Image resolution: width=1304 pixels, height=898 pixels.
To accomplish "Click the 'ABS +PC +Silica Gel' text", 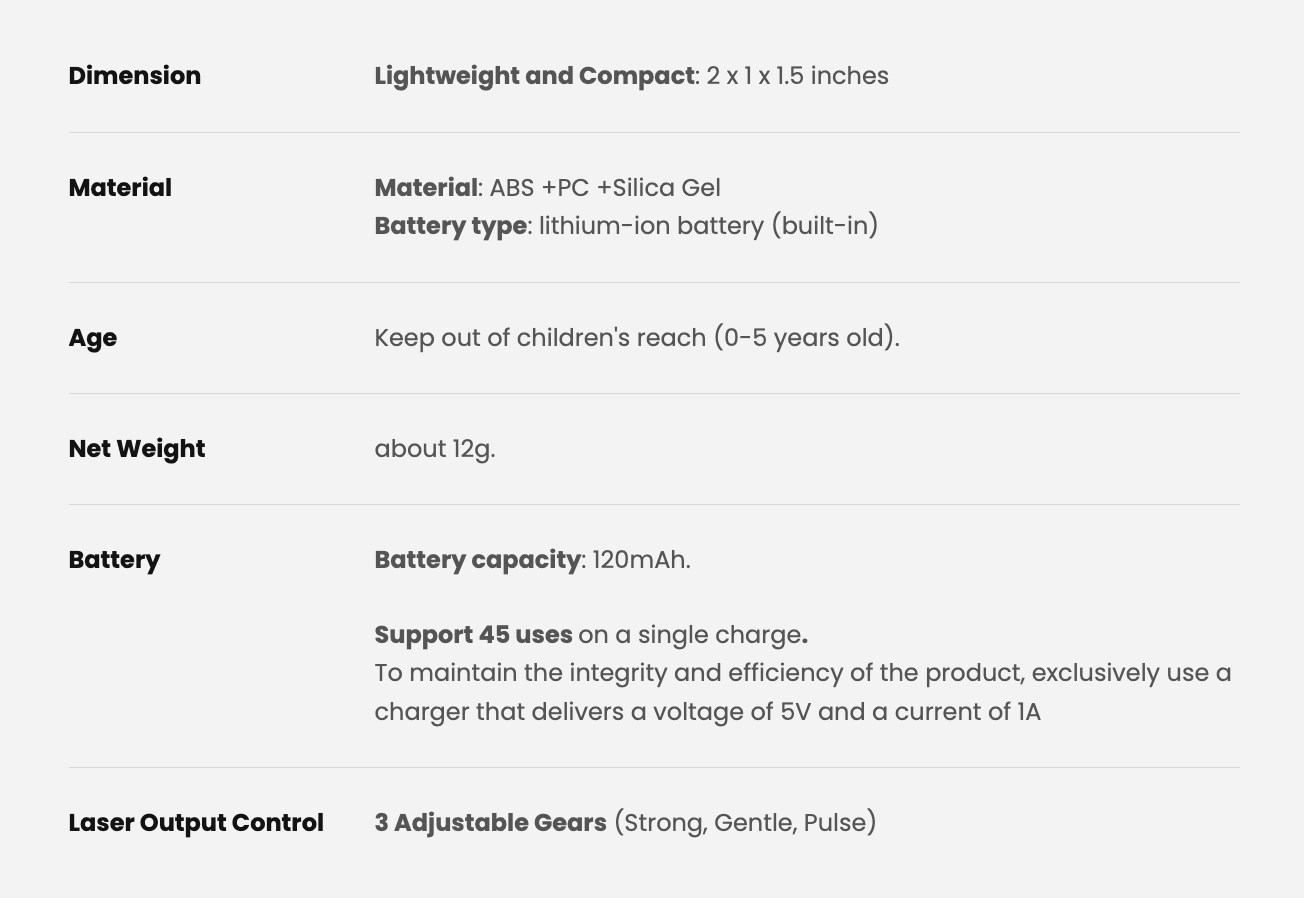I will tap(605, 188).
